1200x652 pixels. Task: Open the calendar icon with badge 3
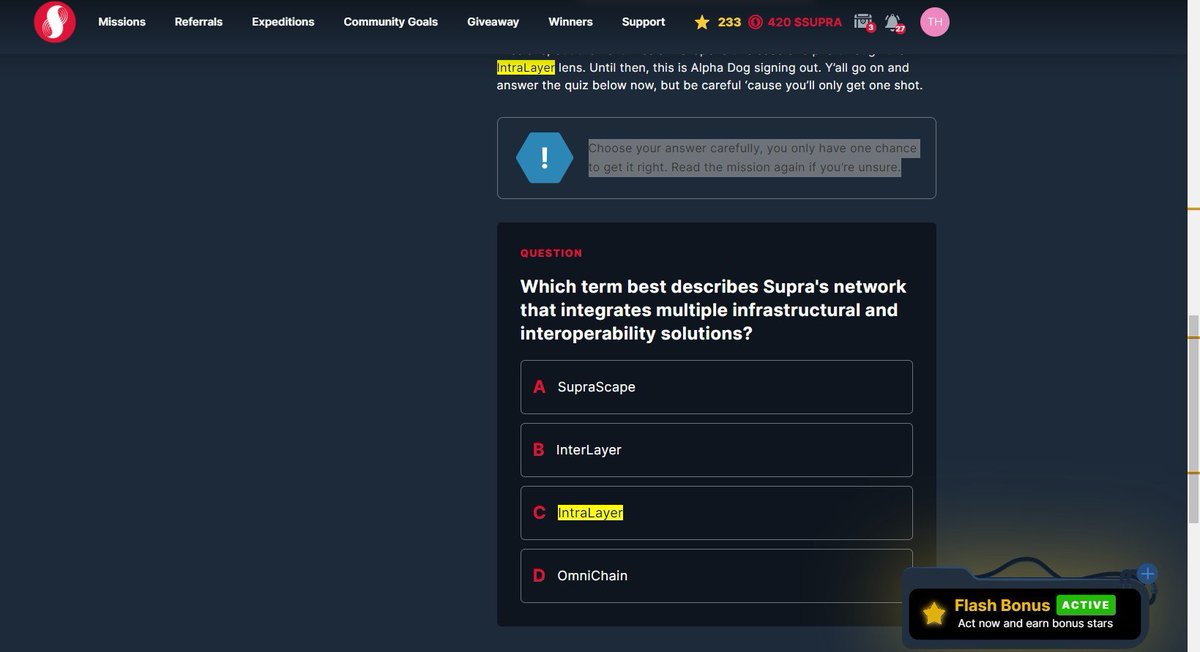[x=864, y=22]
